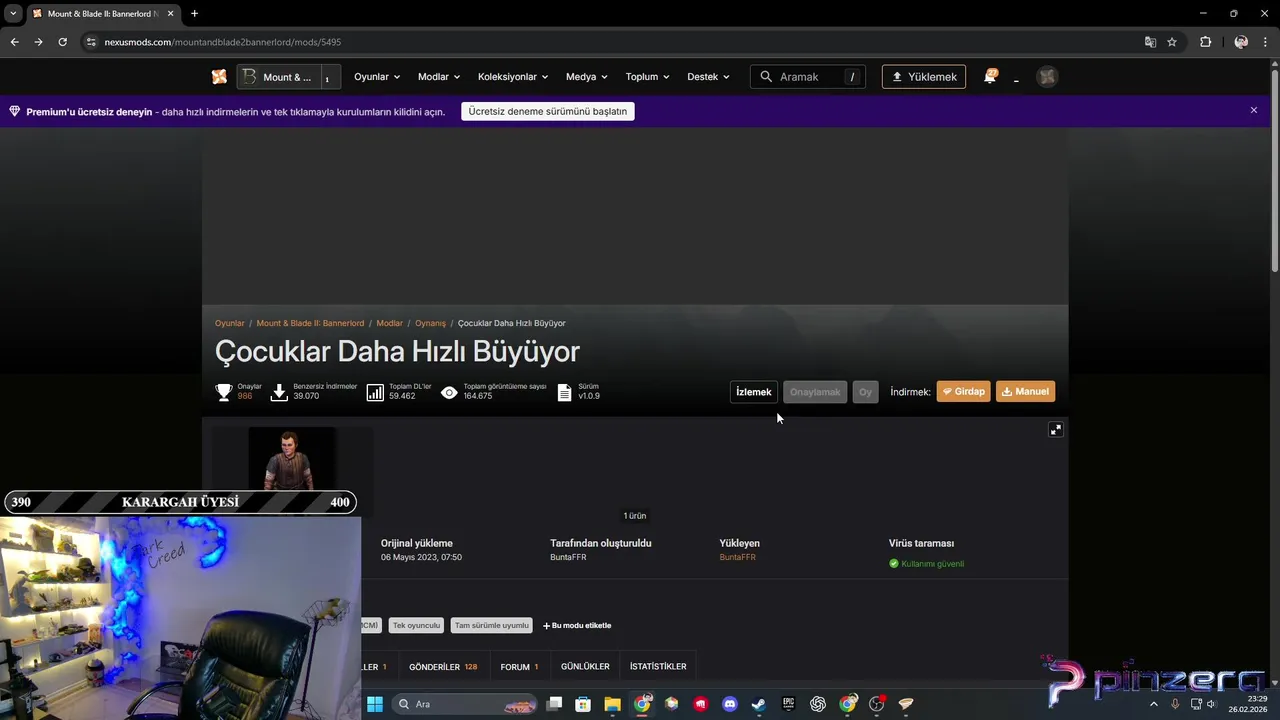Go back to previous page
Viewport: 1280px width, 720px height.
coord(14,42)
